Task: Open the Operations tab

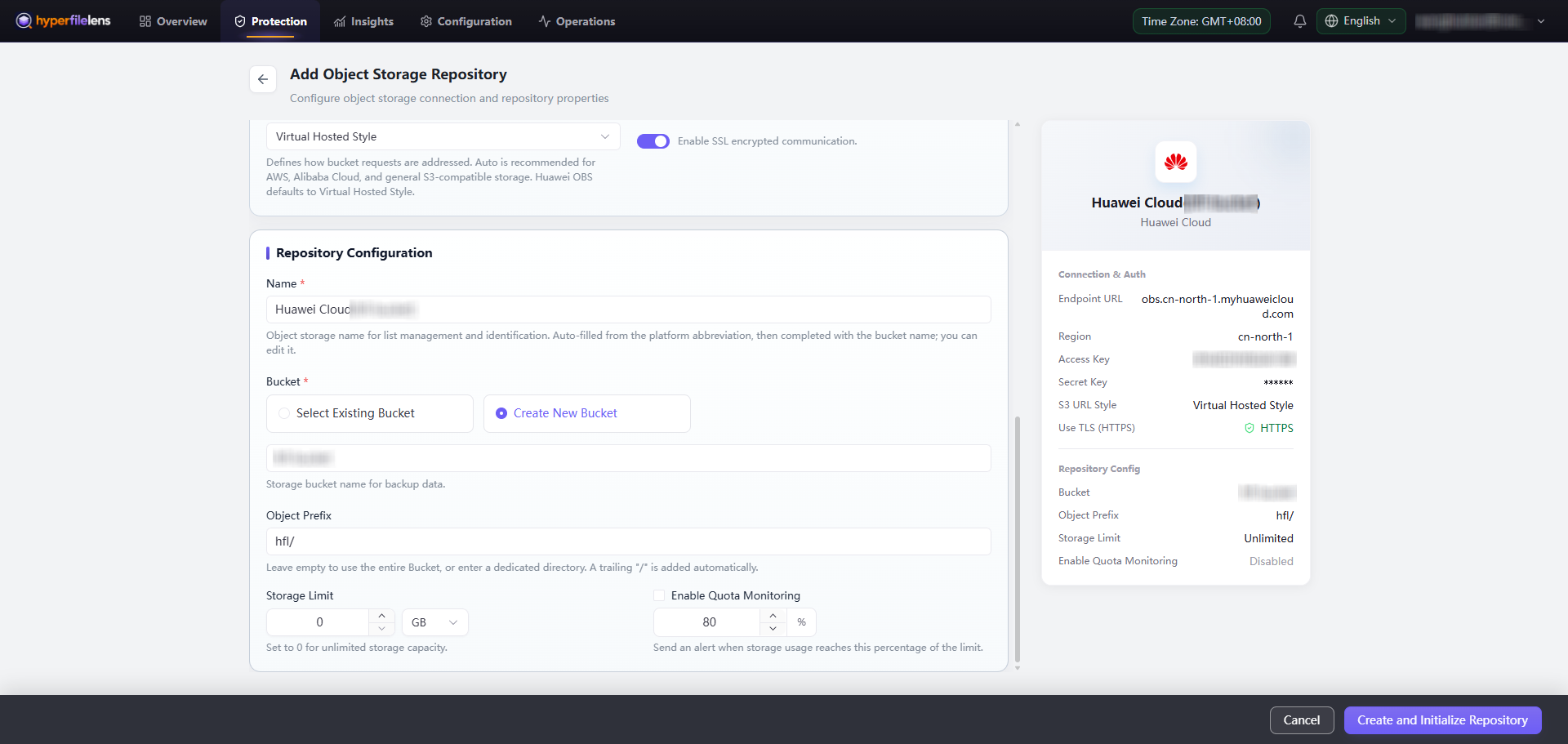Action: (577, 21)
